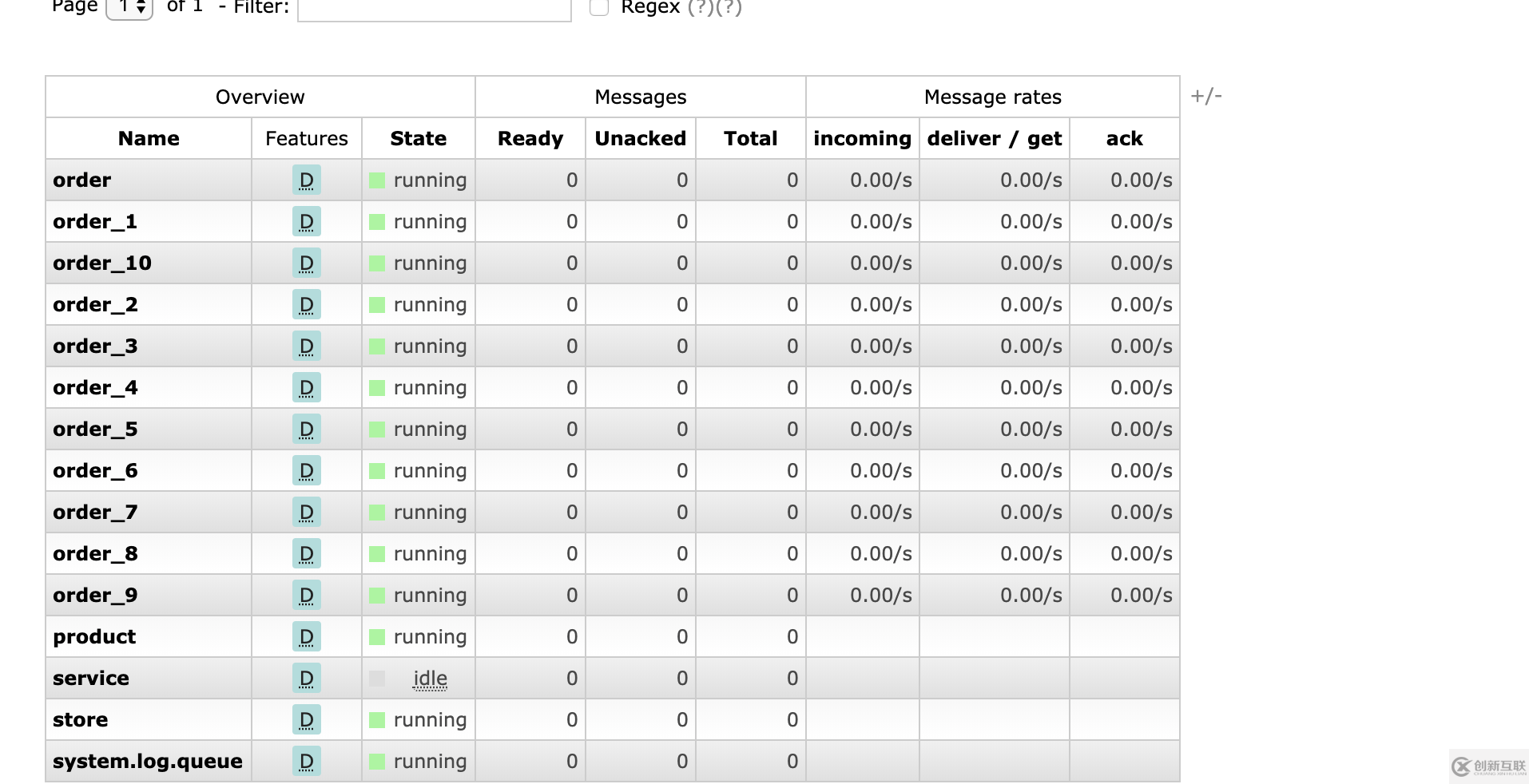
Task: Click the ack 0.00/s value for order
Action: pyautogui.click(x=1142, y=180)
